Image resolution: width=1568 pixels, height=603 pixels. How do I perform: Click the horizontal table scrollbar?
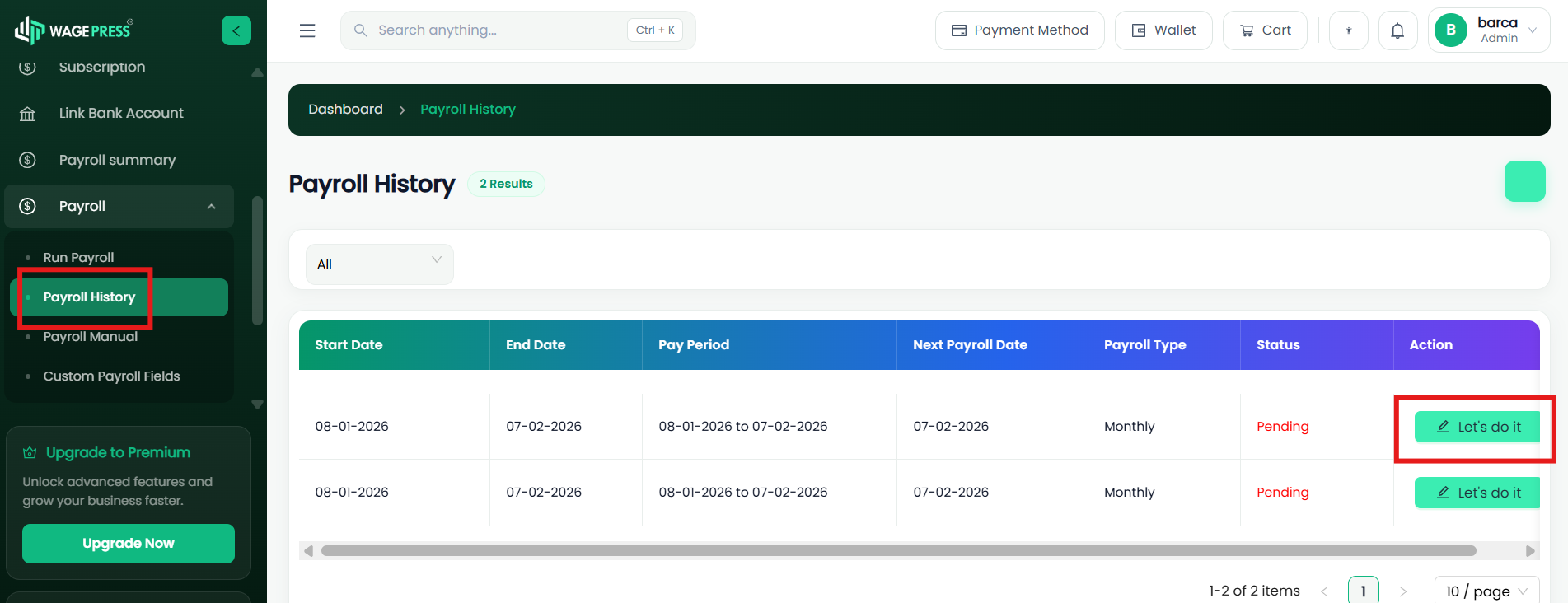pos(898,551)
